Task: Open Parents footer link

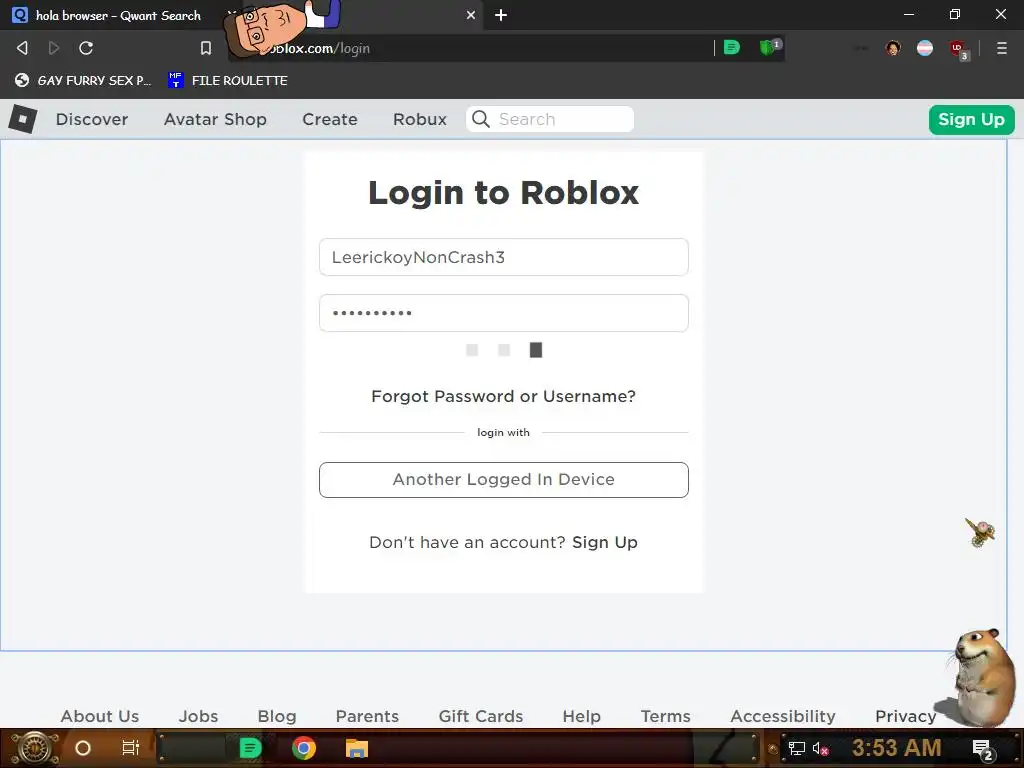Action: (x=367, y=716)
